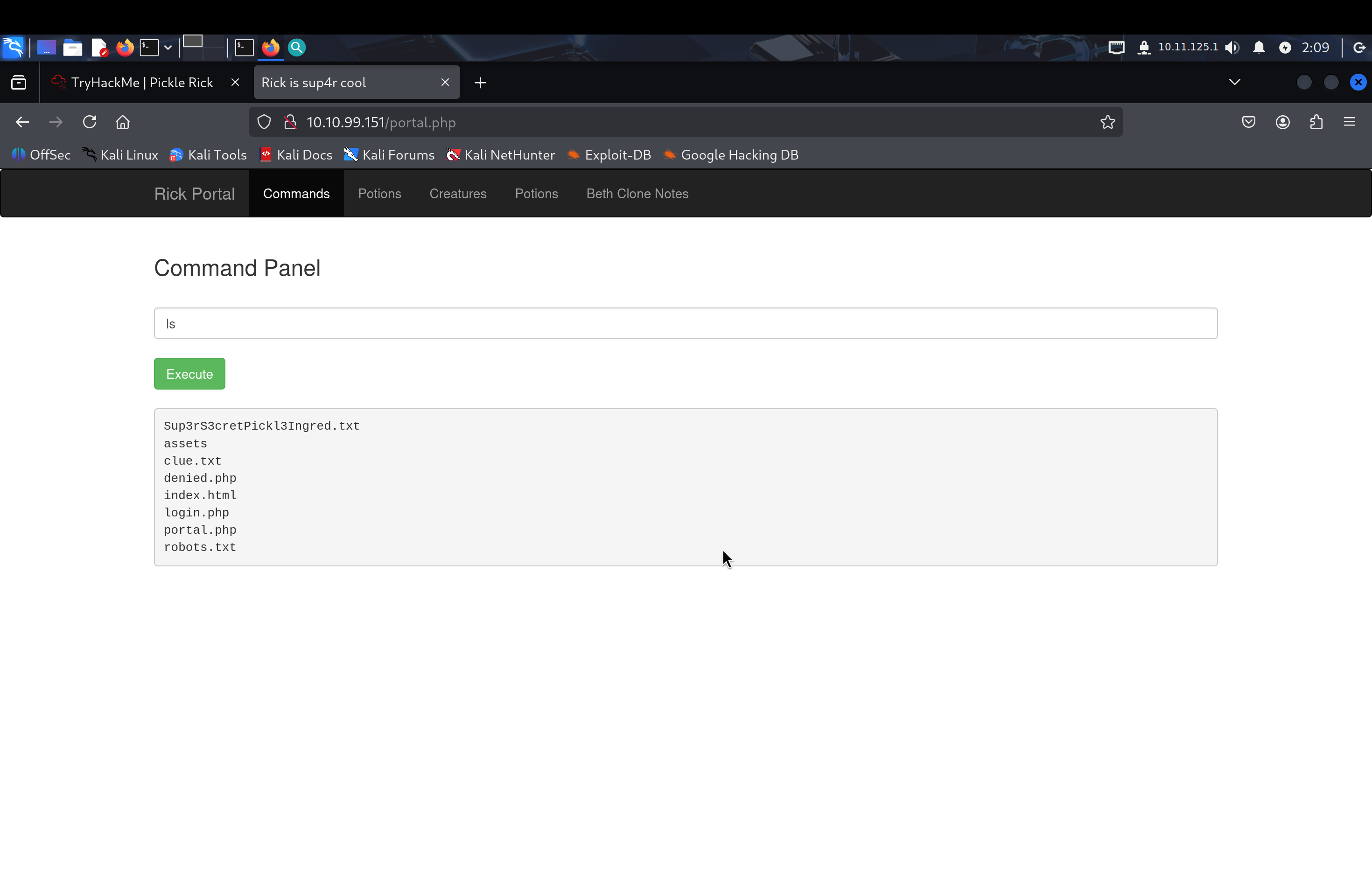
Task: Select the terminal window in the taskbar
Action: click(245, 47)
